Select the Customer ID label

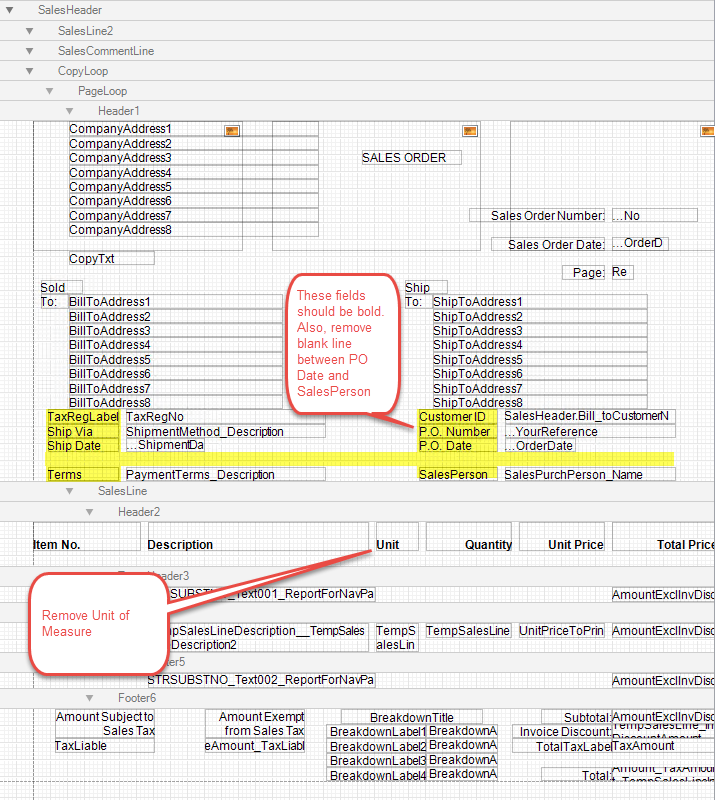point(458,417)
